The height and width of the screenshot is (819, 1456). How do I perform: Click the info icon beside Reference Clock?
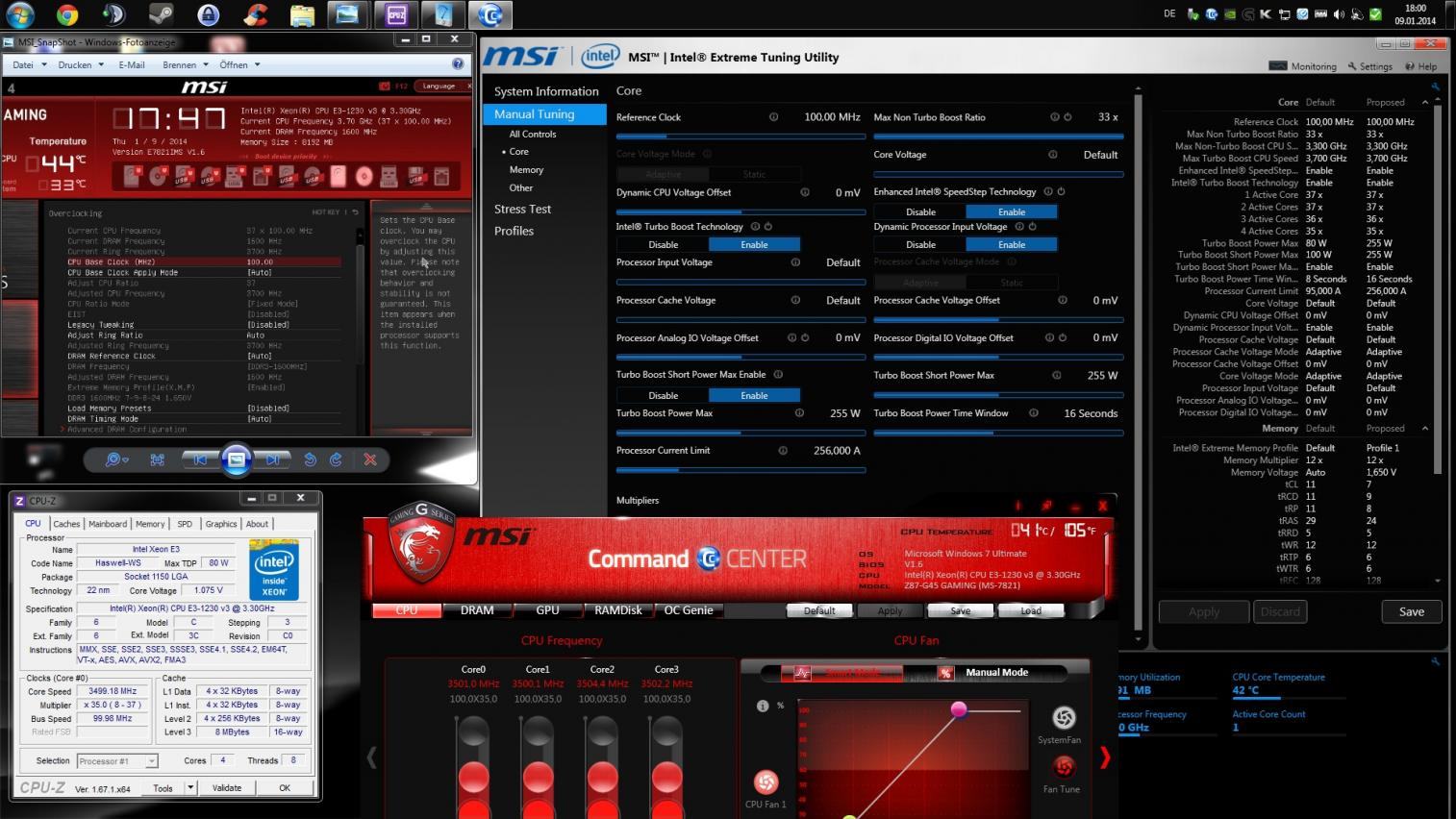pyautogui.click(x=773, y=117)
